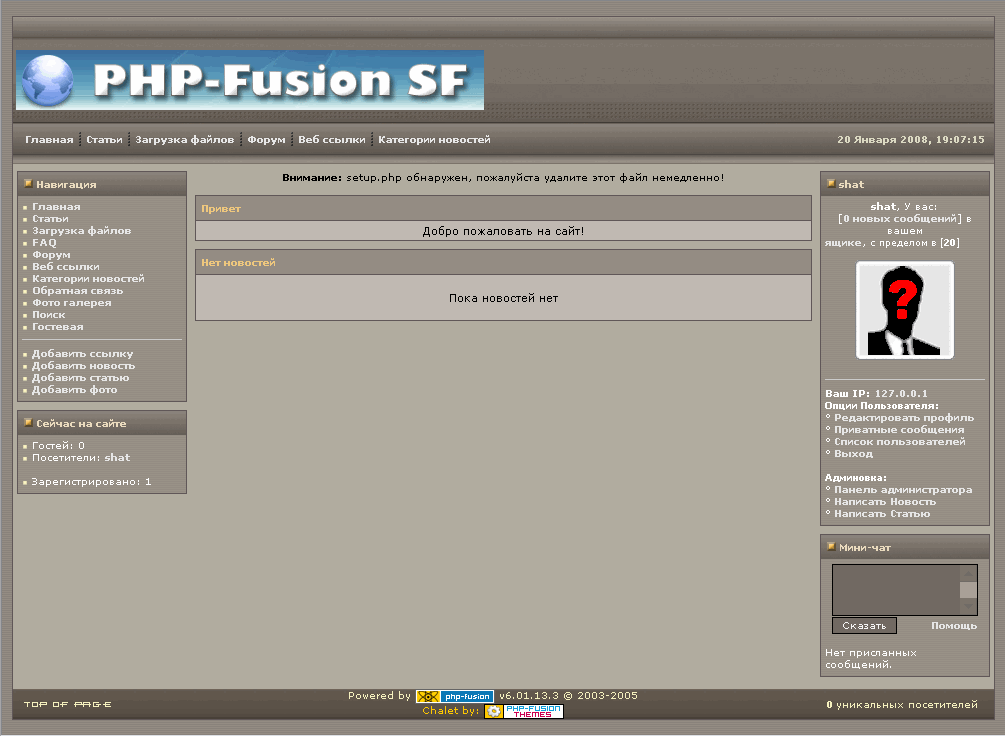This screenshot has width=1005, height=736.
Task: Open Форум in the navigation sidebar
Action: pyautogui.click(x=51, y=255)
